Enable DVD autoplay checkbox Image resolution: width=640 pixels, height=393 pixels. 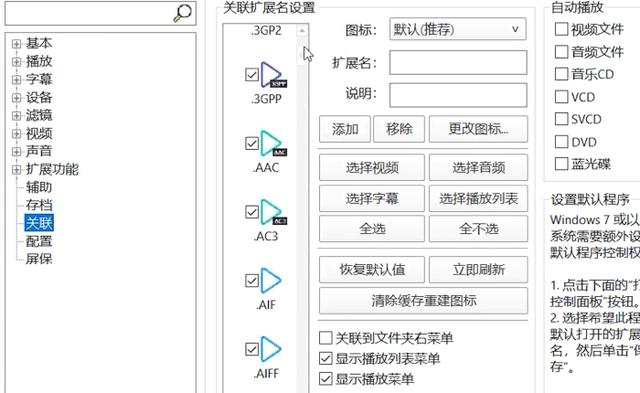click(x=561, y=142)
